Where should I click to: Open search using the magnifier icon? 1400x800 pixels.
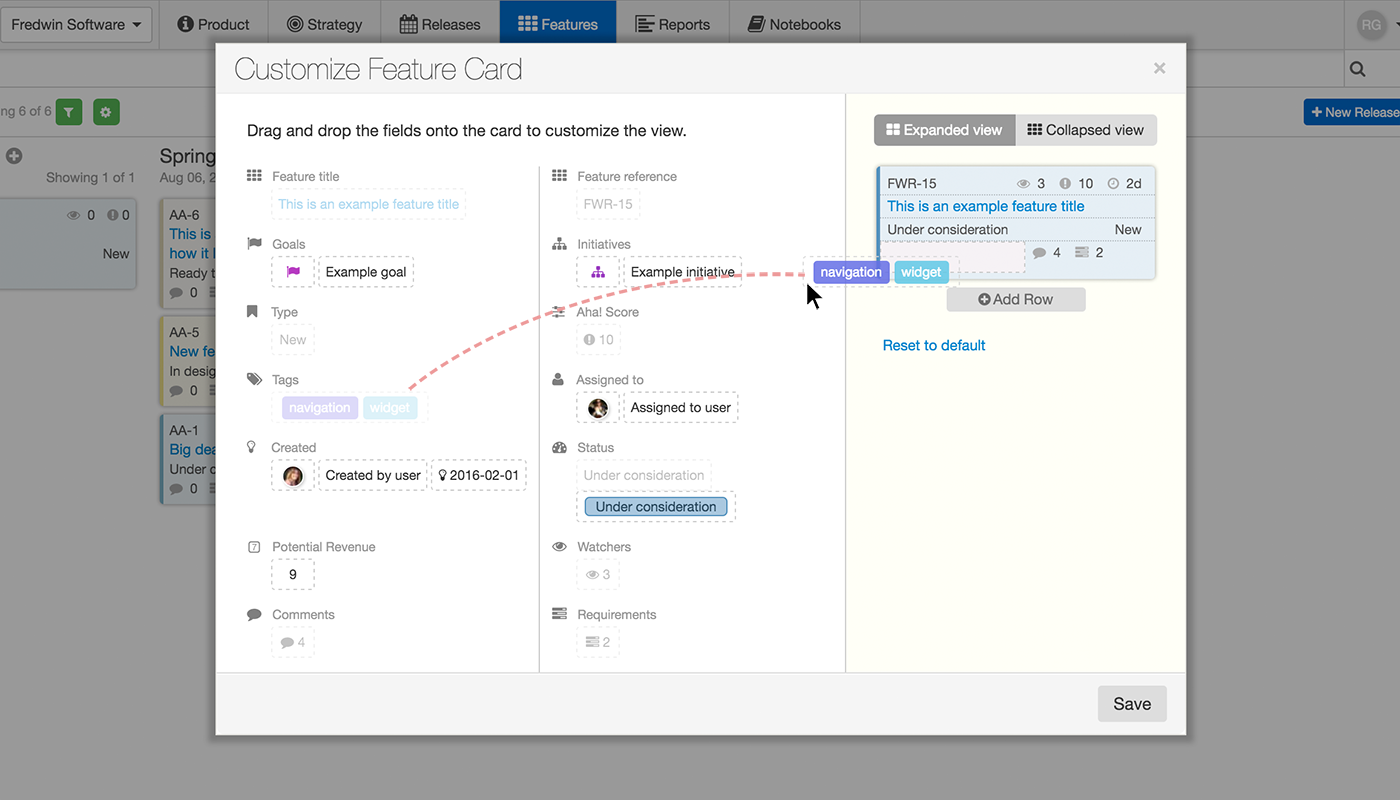(x=1356, y=68)
